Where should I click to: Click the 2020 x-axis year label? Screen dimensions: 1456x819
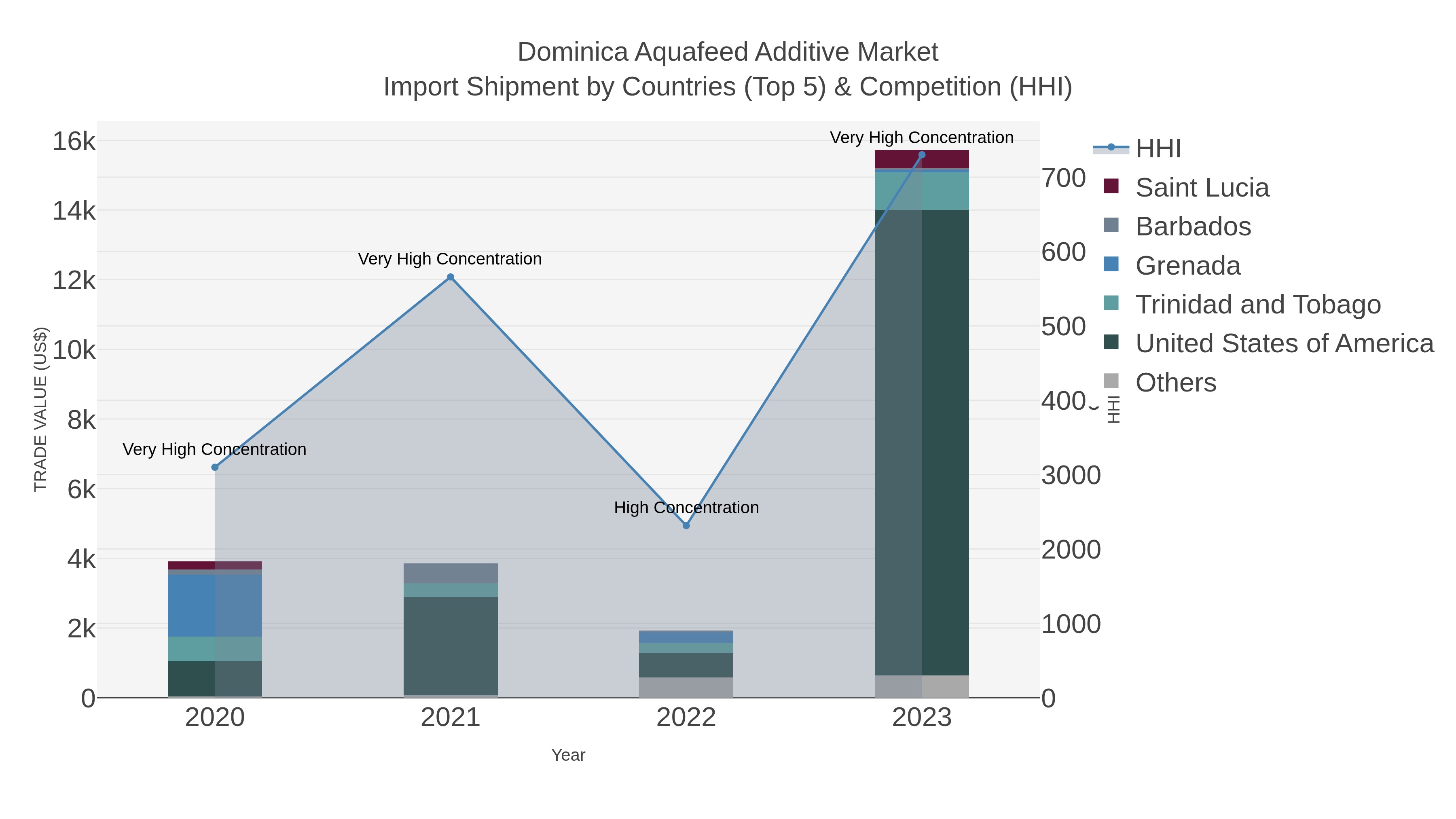click(215, 718)
